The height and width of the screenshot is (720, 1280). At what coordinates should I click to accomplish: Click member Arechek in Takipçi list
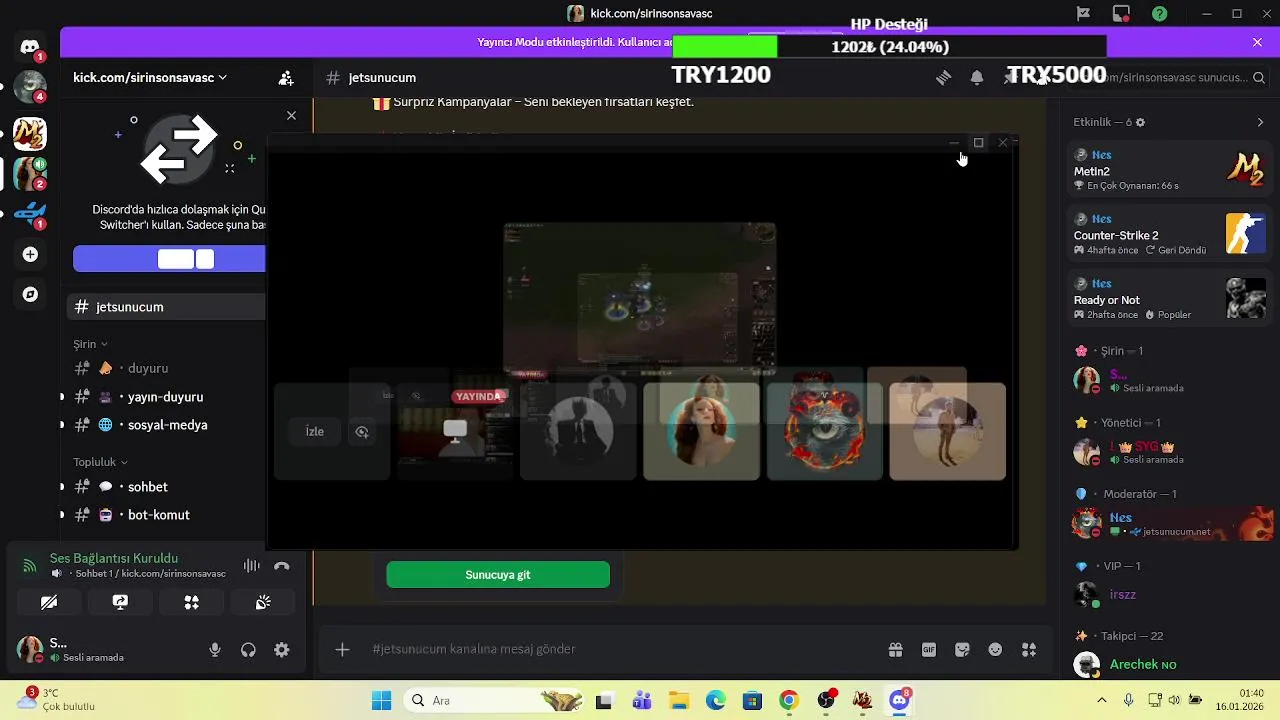tap(1169, 664)
